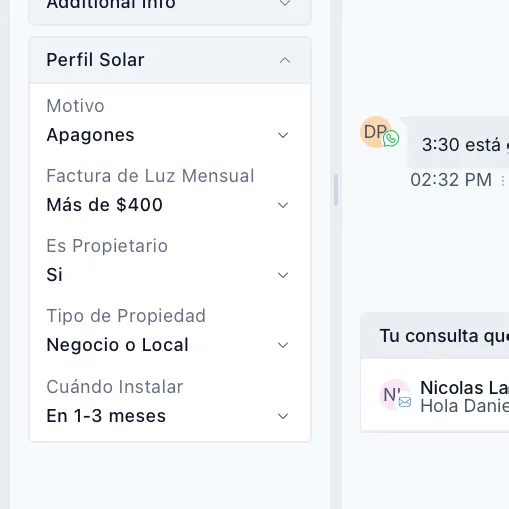509x509 pixels.
Task: Click the chevron arrow beside Negocio o Local
Action: point(283,345)
